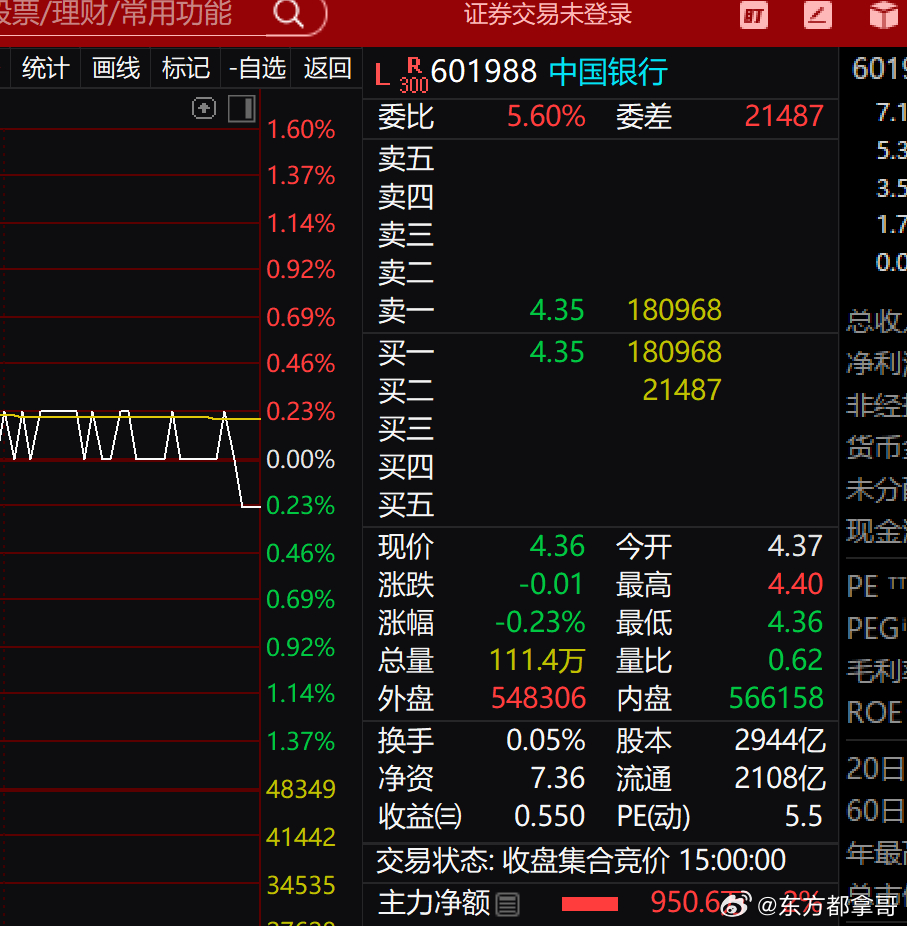Screen dimensions: 907x926
Task: Select the 画线 drawing tool tab
Action: (x=116, y=68)
